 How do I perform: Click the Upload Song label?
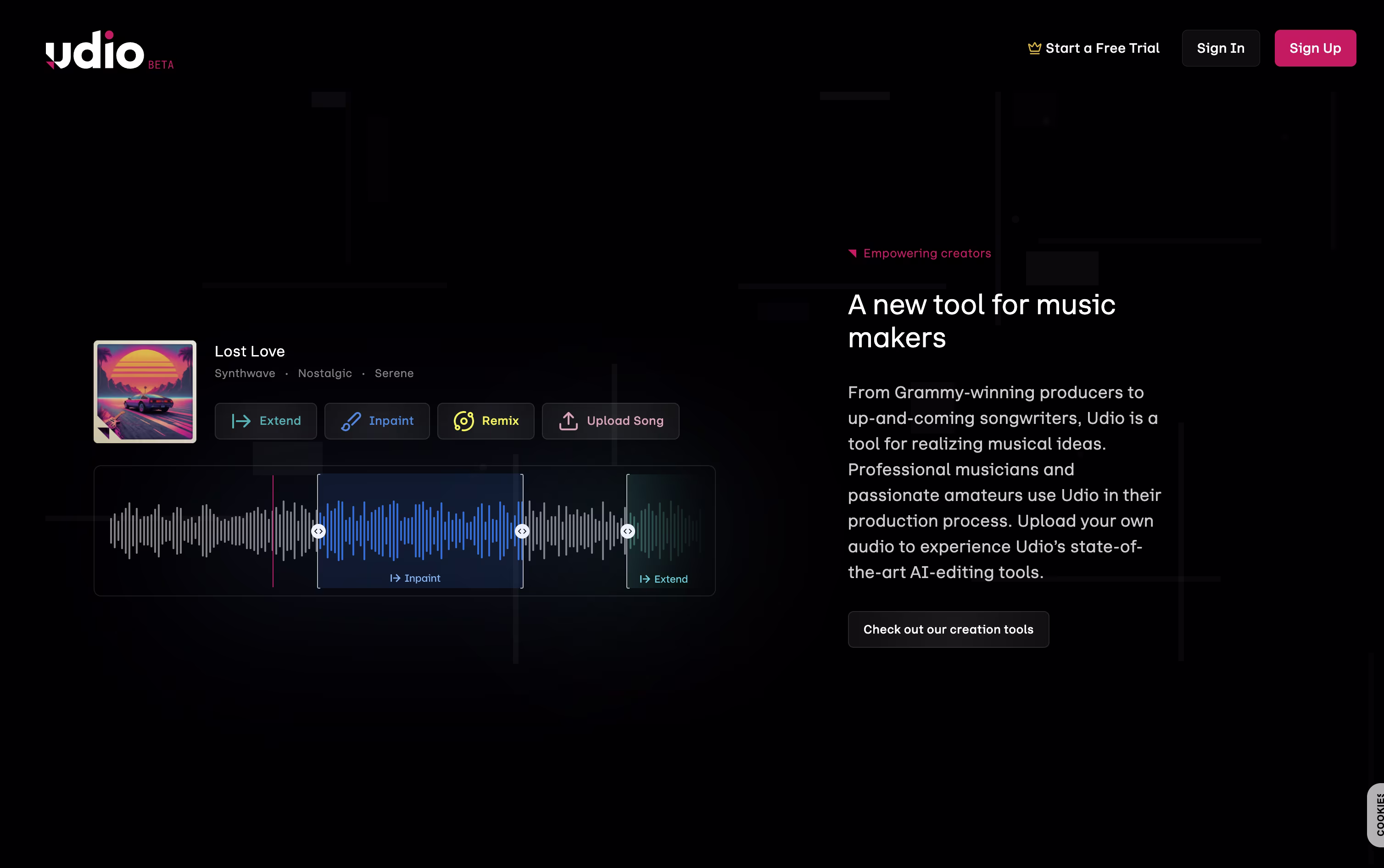pos(625,421)
